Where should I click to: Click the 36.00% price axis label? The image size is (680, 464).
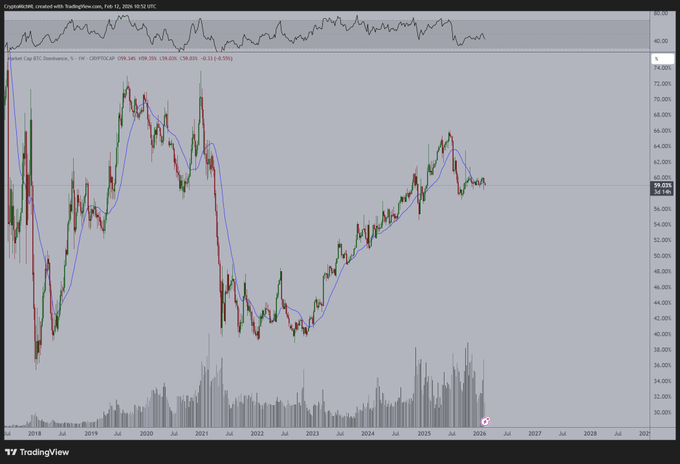point(662,365)
